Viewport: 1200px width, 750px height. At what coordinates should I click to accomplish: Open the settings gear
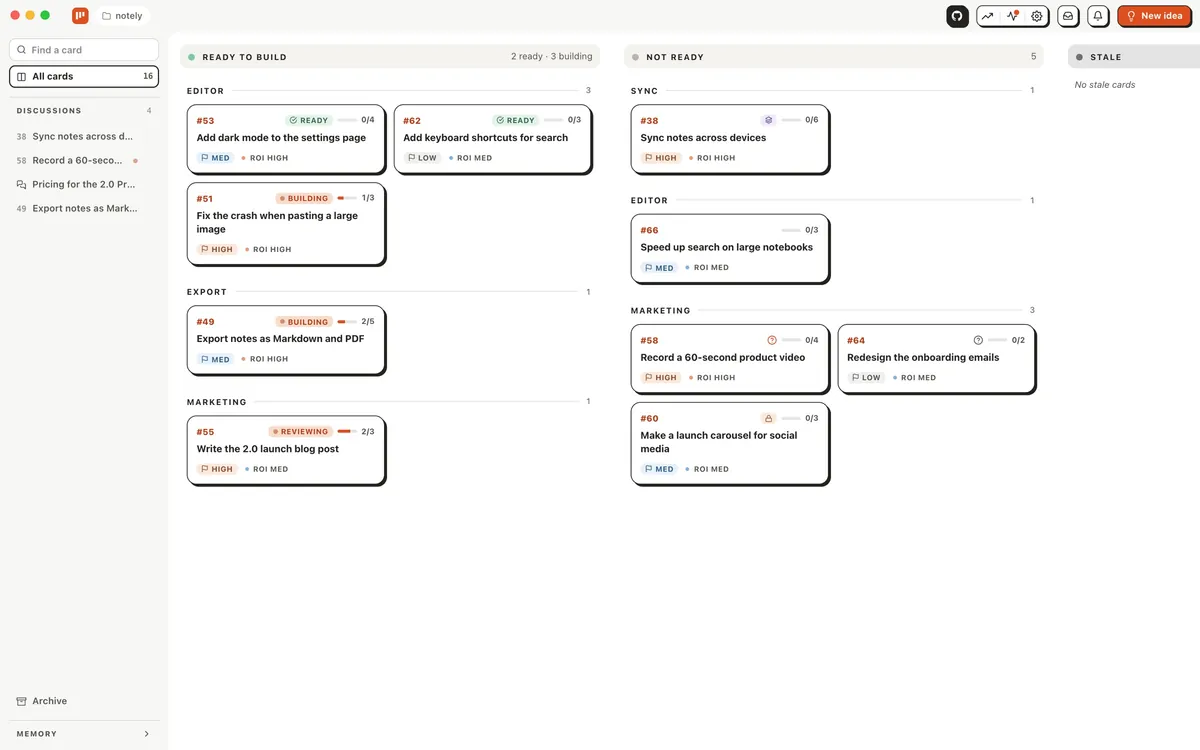(x=1037, y=16)
